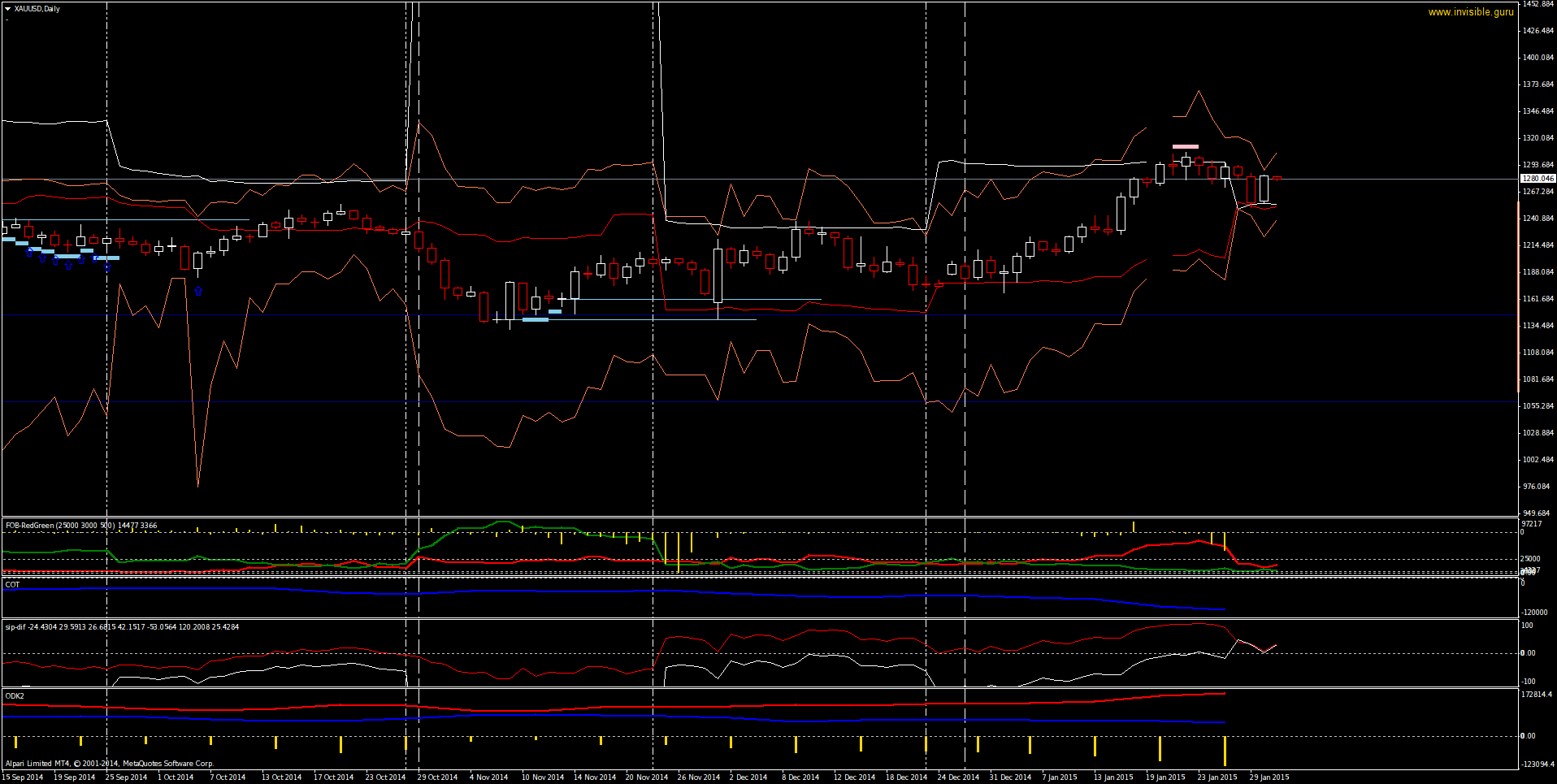Screen dimensions: 1557x784
Task: Click the 31 Dec 2014 date label
Action: point(1010,778)
